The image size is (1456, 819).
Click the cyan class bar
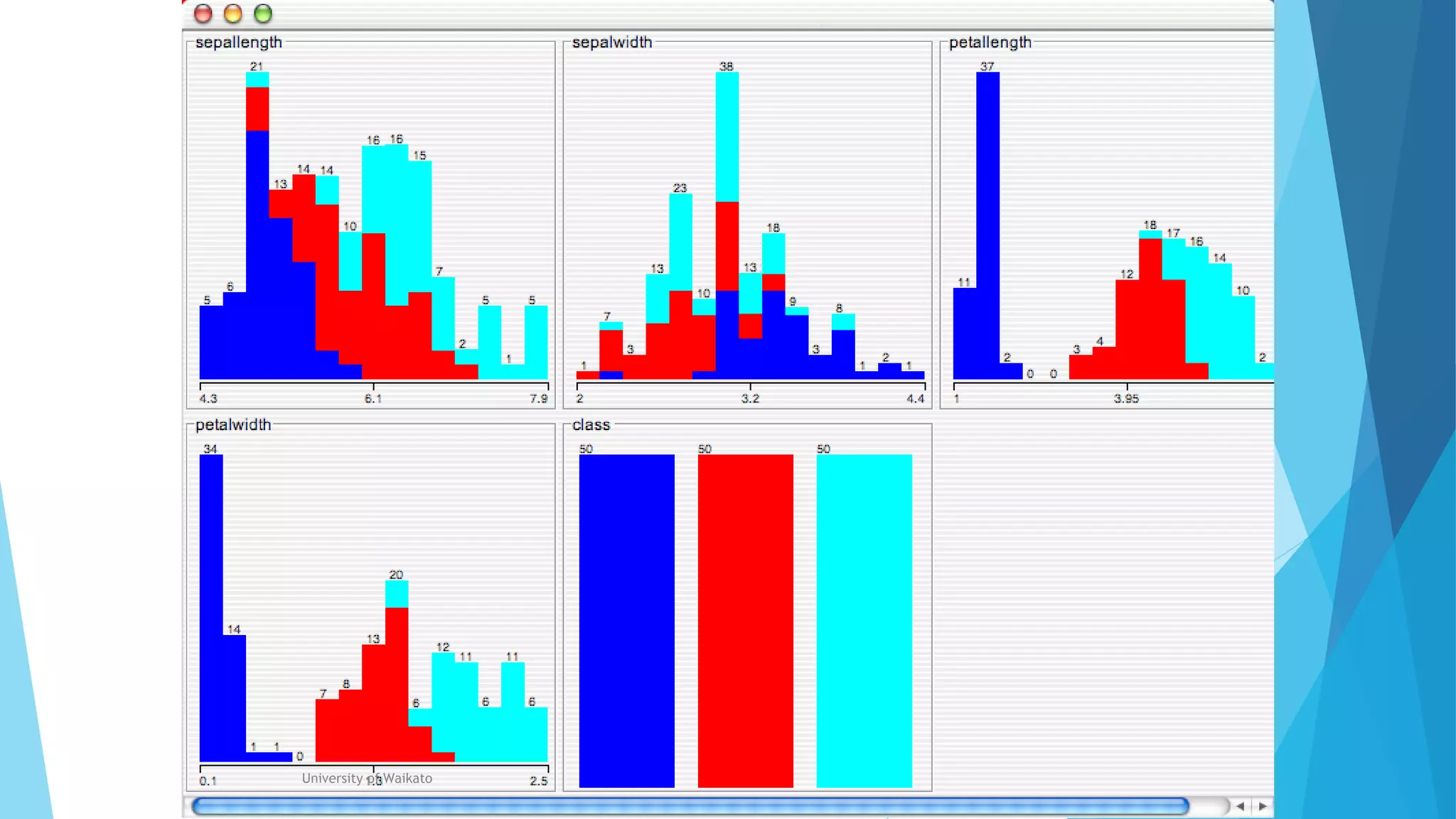tap(864, 620)
